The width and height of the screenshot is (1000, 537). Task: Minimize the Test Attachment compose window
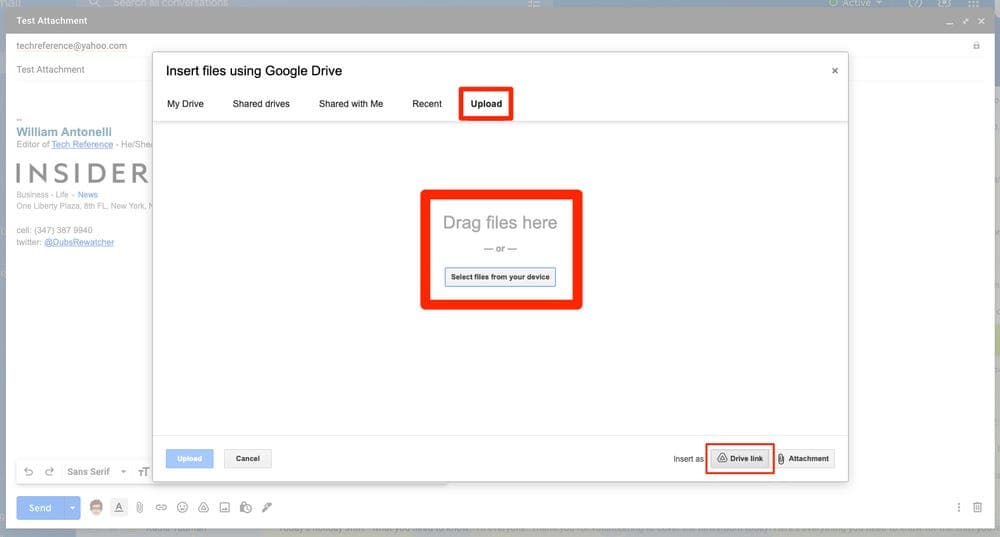[950, 22]
